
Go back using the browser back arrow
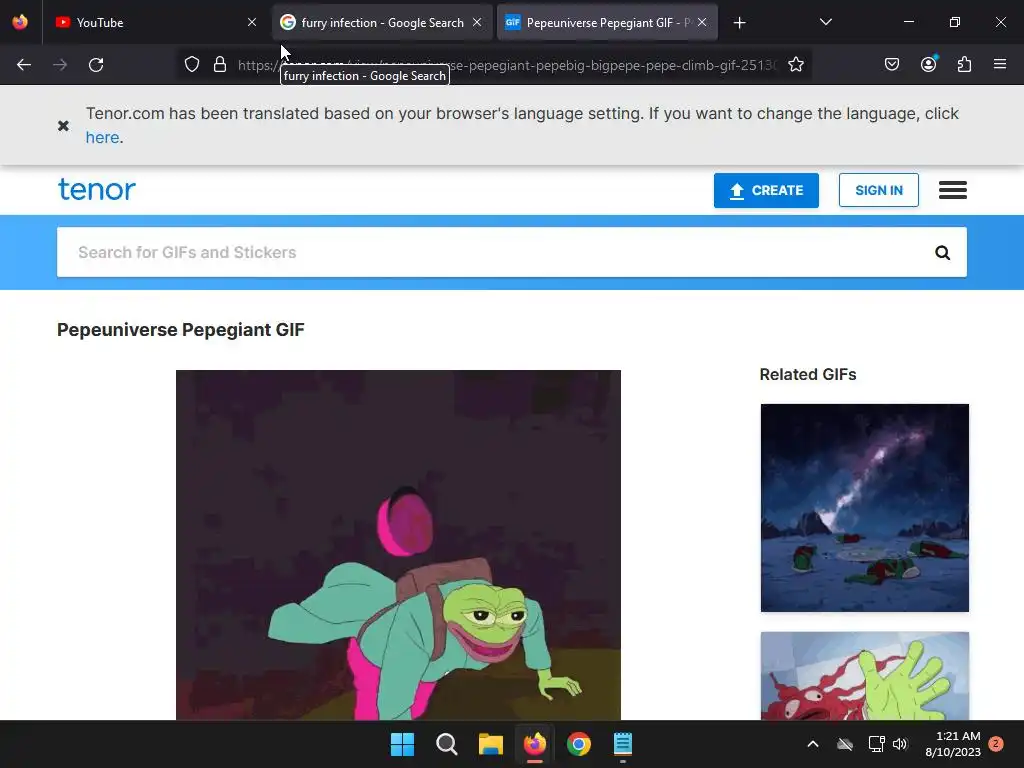pyautogui.click(x=24, y=65)
